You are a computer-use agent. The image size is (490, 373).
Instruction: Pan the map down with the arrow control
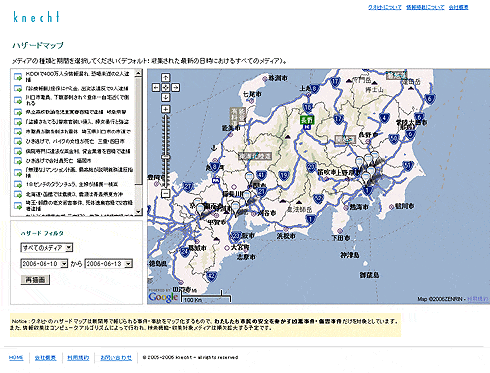coord(166,97)
